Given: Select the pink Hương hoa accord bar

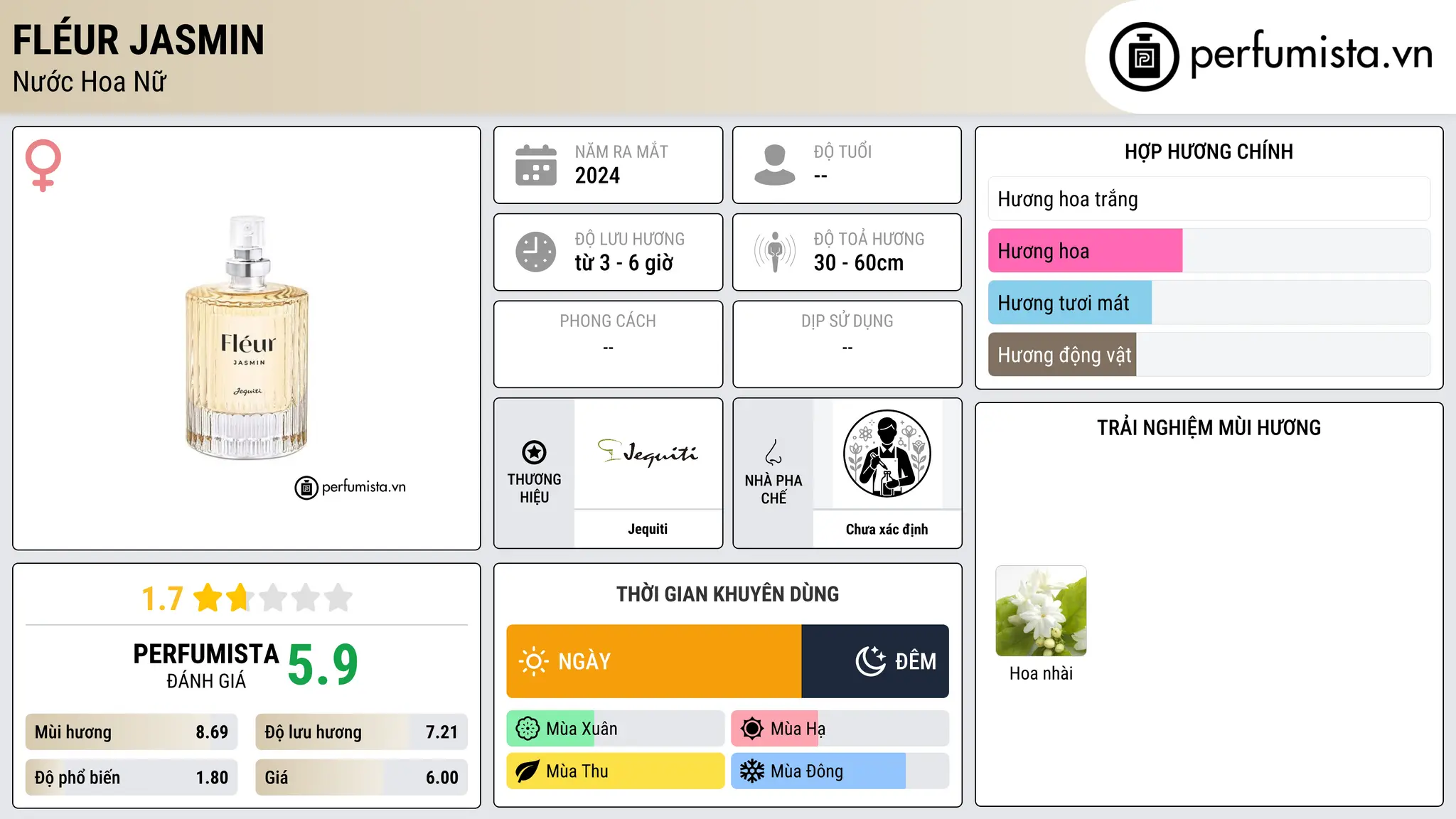Looking at the screenshot, I should pos(1209,251).
